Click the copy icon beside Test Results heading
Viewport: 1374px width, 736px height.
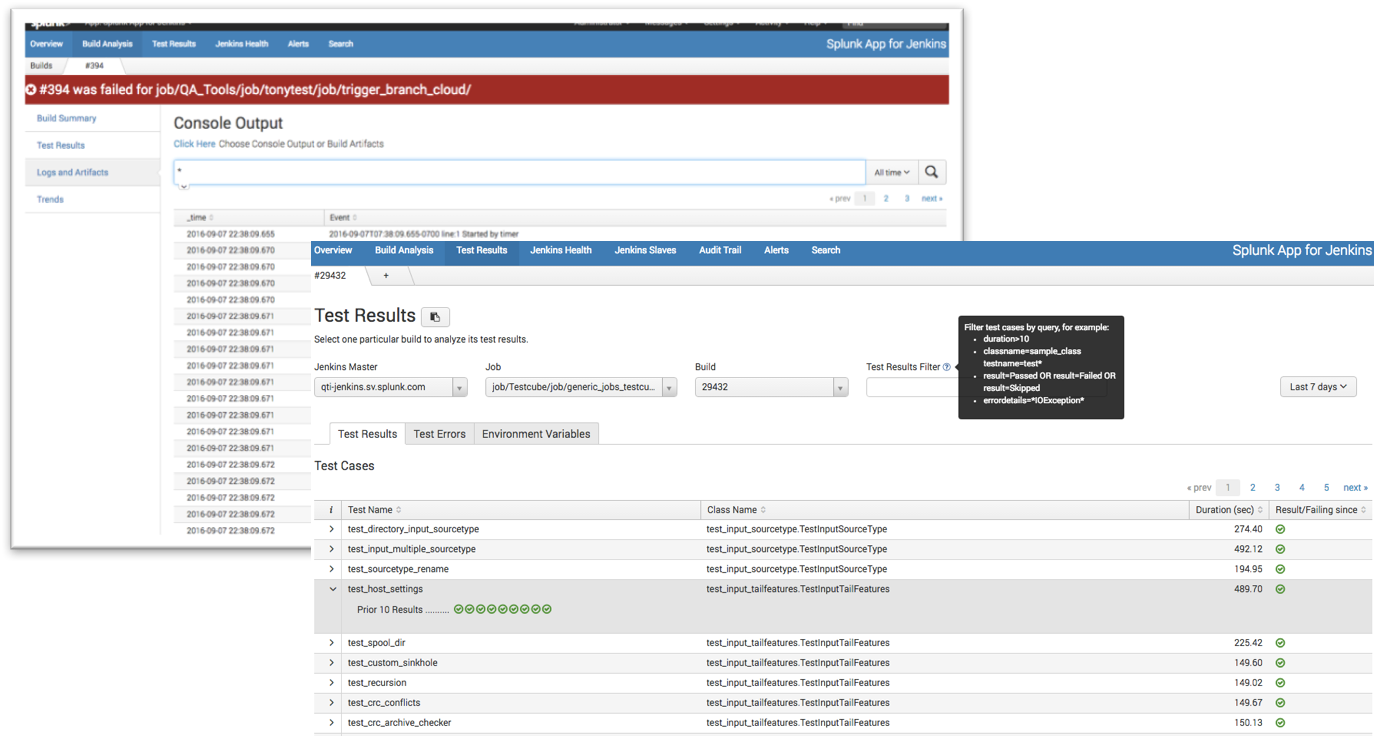[x=435, y=317]
